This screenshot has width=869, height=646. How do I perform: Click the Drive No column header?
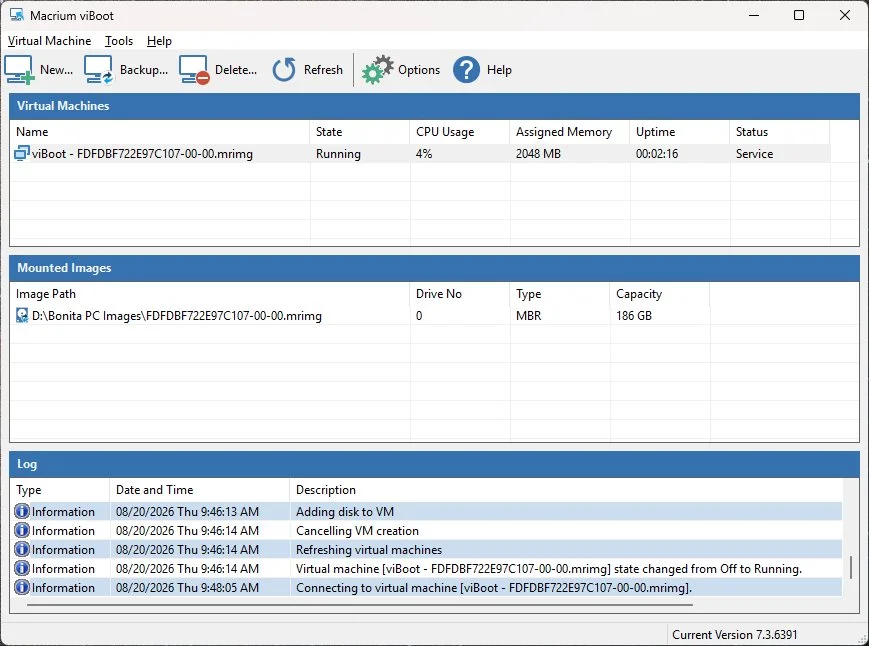click(x=459, y=294)
